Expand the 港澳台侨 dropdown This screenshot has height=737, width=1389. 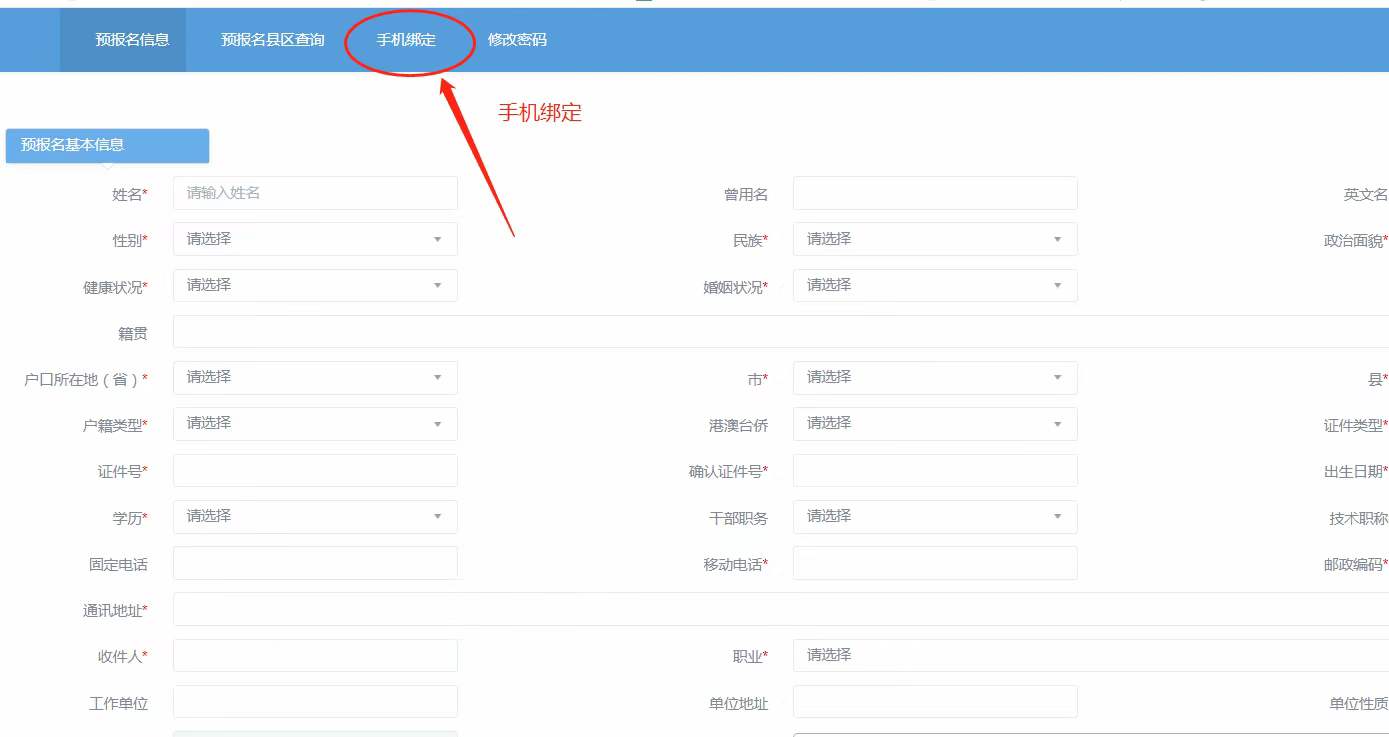pyautogui.click(x=935, y=424)
